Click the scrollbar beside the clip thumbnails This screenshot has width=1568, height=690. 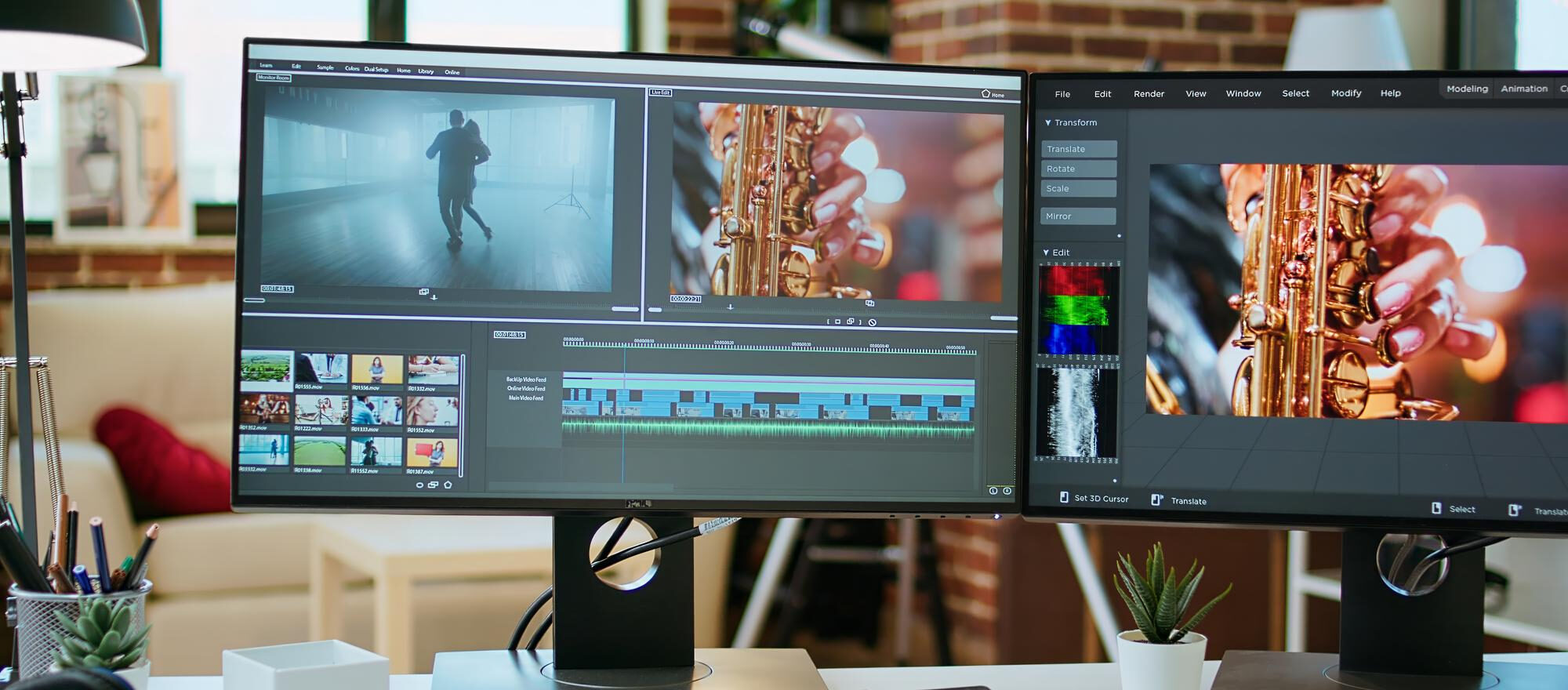(462, 416)
